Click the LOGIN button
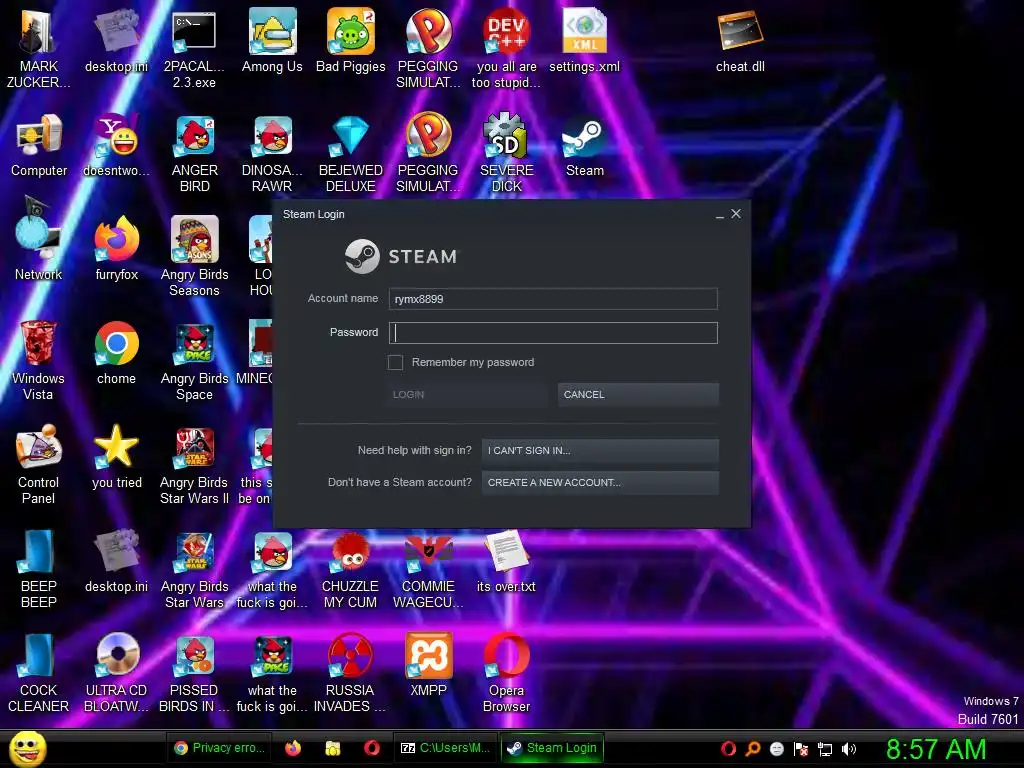 pos(466,394)
